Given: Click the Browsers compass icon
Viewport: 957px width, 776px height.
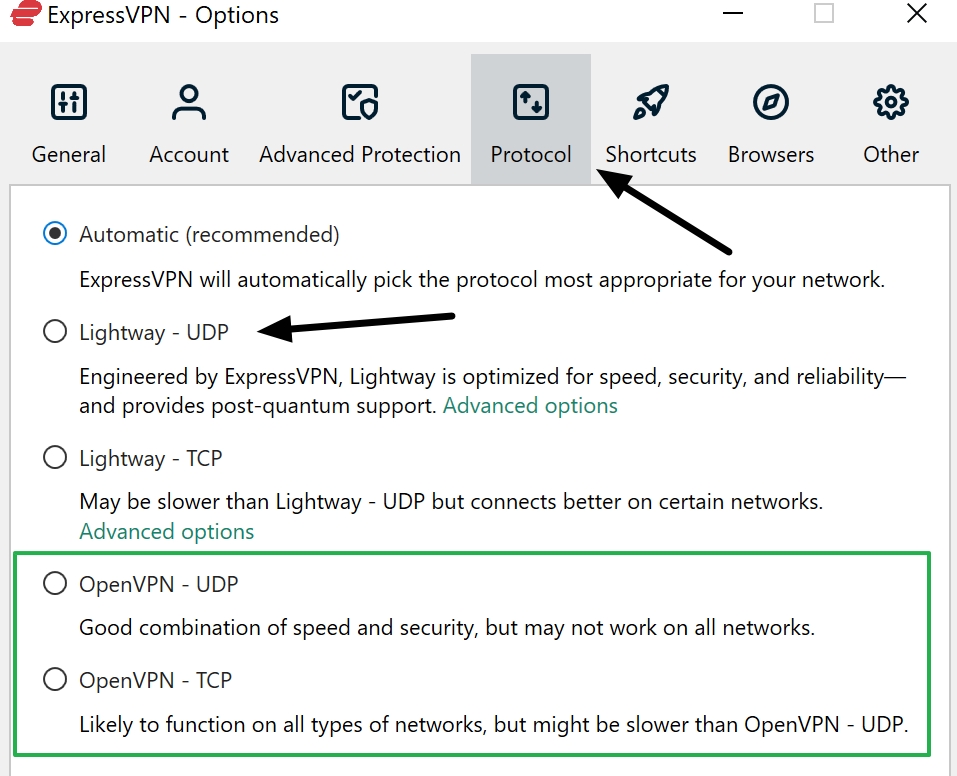Looking at the screenshot, I should coord(770,101).
